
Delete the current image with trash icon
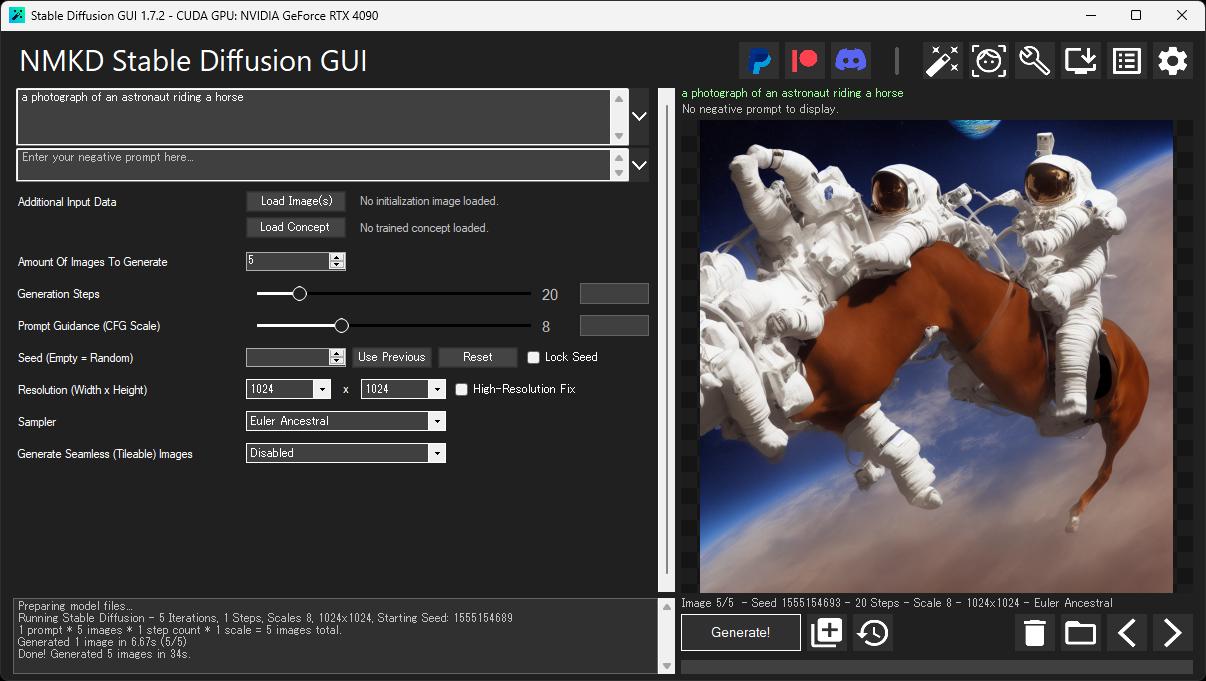coord(1034,632)
